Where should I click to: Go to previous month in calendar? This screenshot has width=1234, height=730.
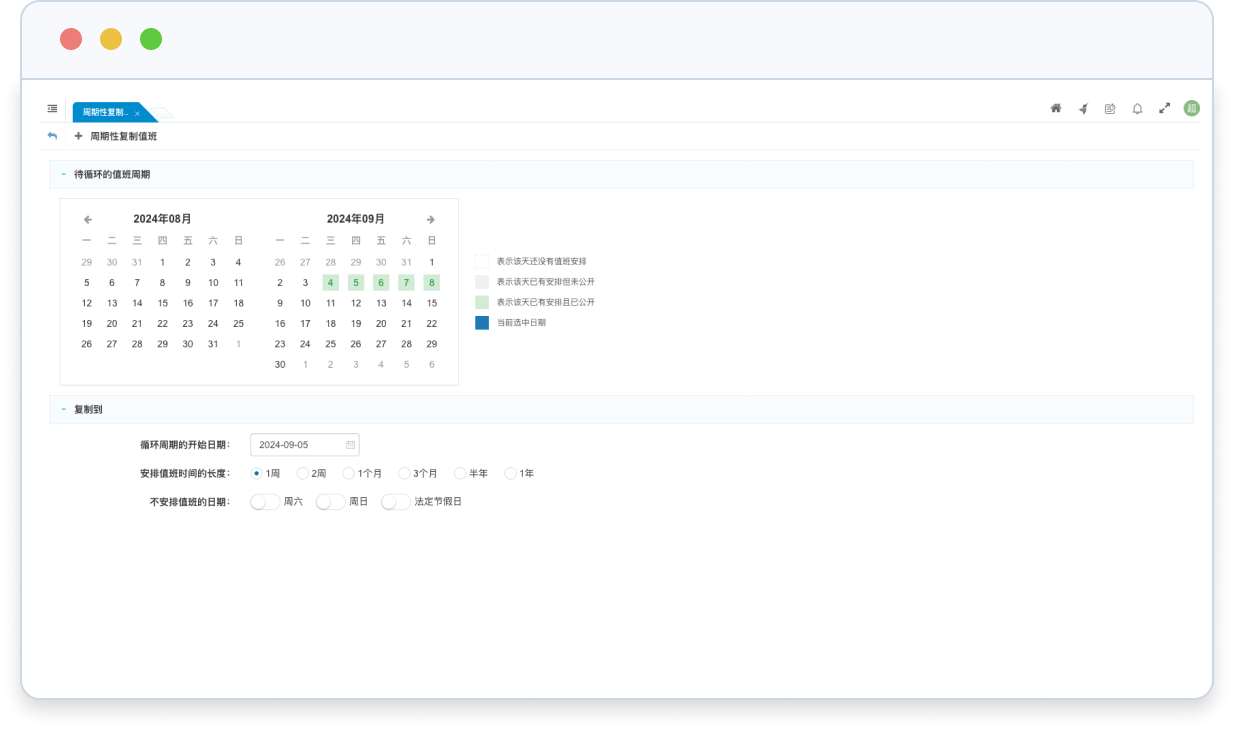[88, 219]
